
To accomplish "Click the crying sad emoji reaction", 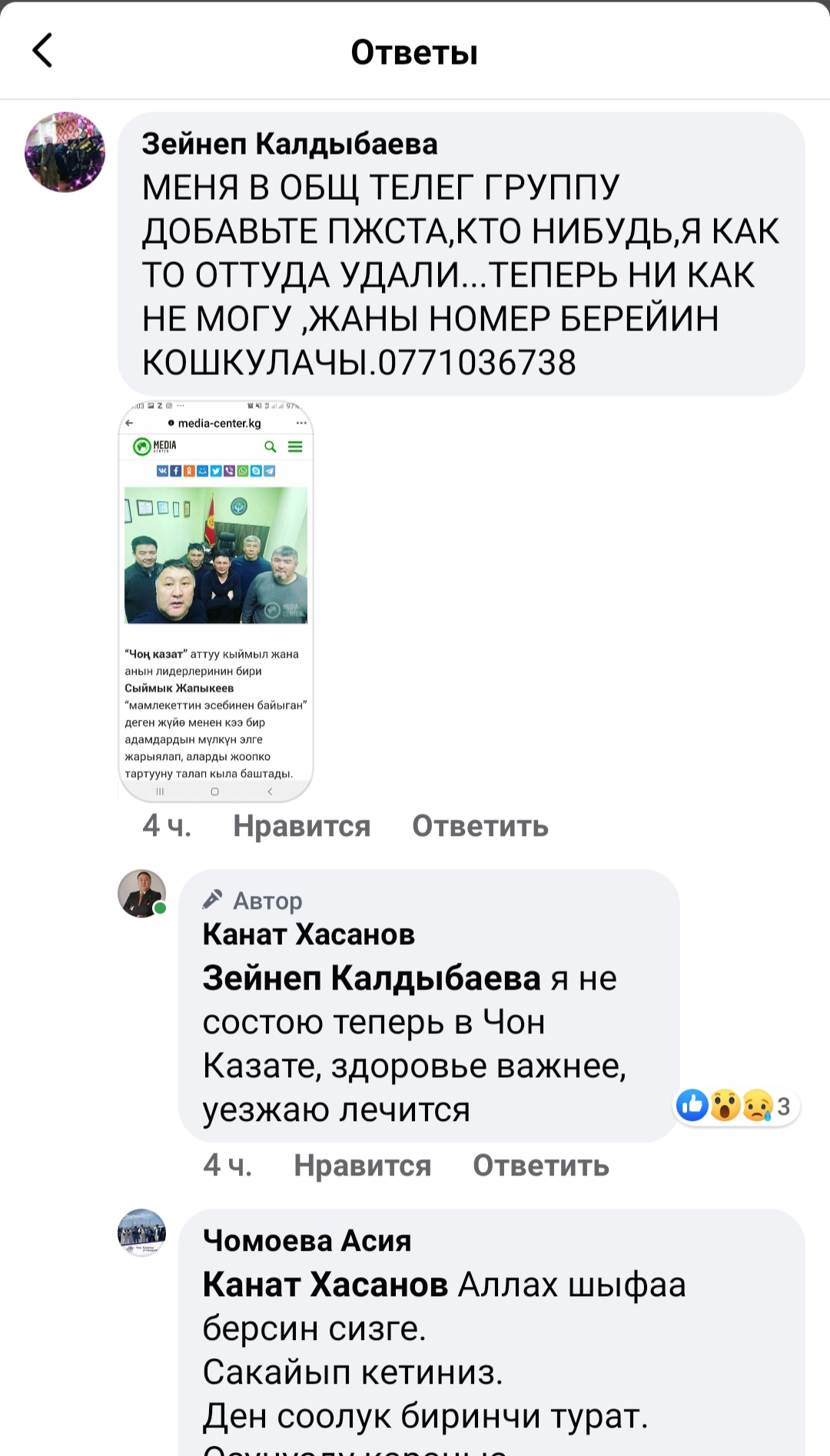I will coord(758,1106).
